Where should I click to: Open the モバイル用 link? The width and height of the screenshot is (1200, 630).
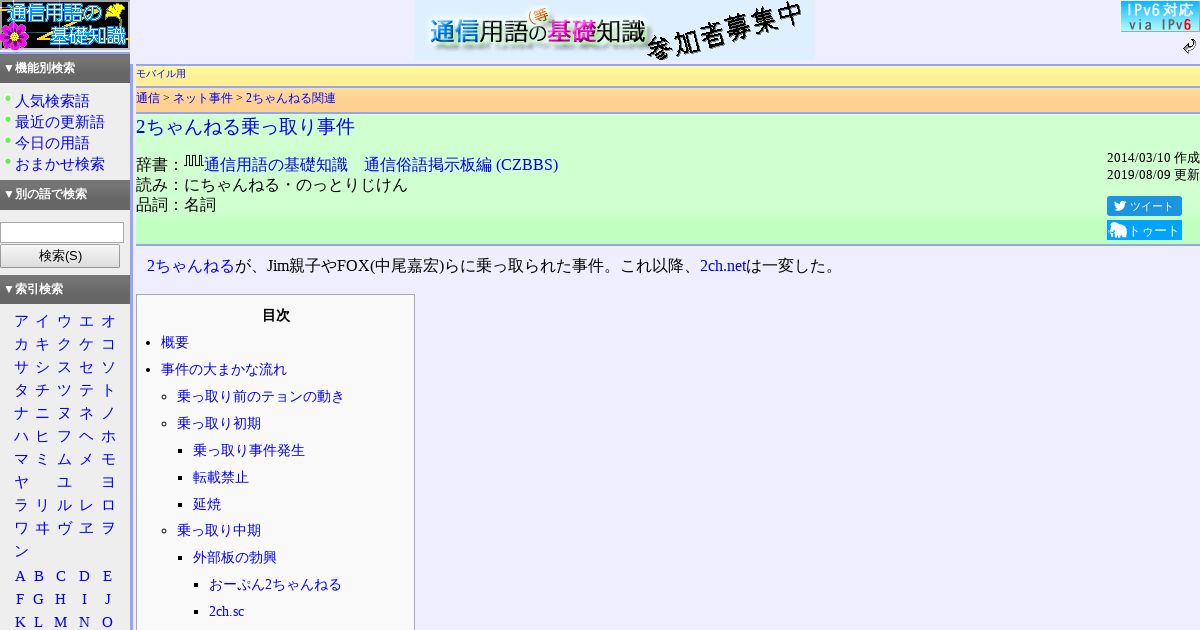point(161,74)
